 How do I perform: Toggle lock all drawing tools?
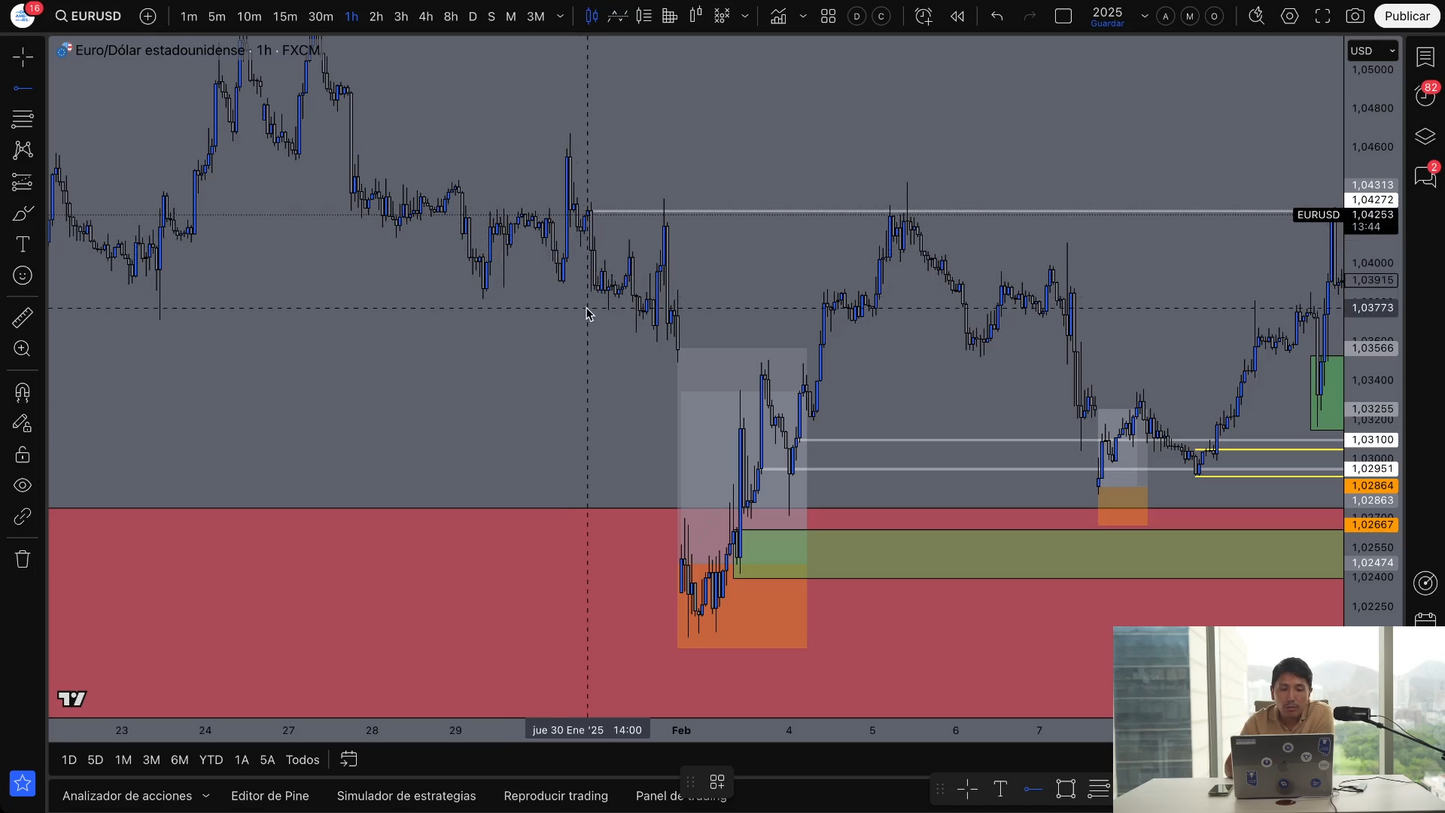[x=22, y=455]
